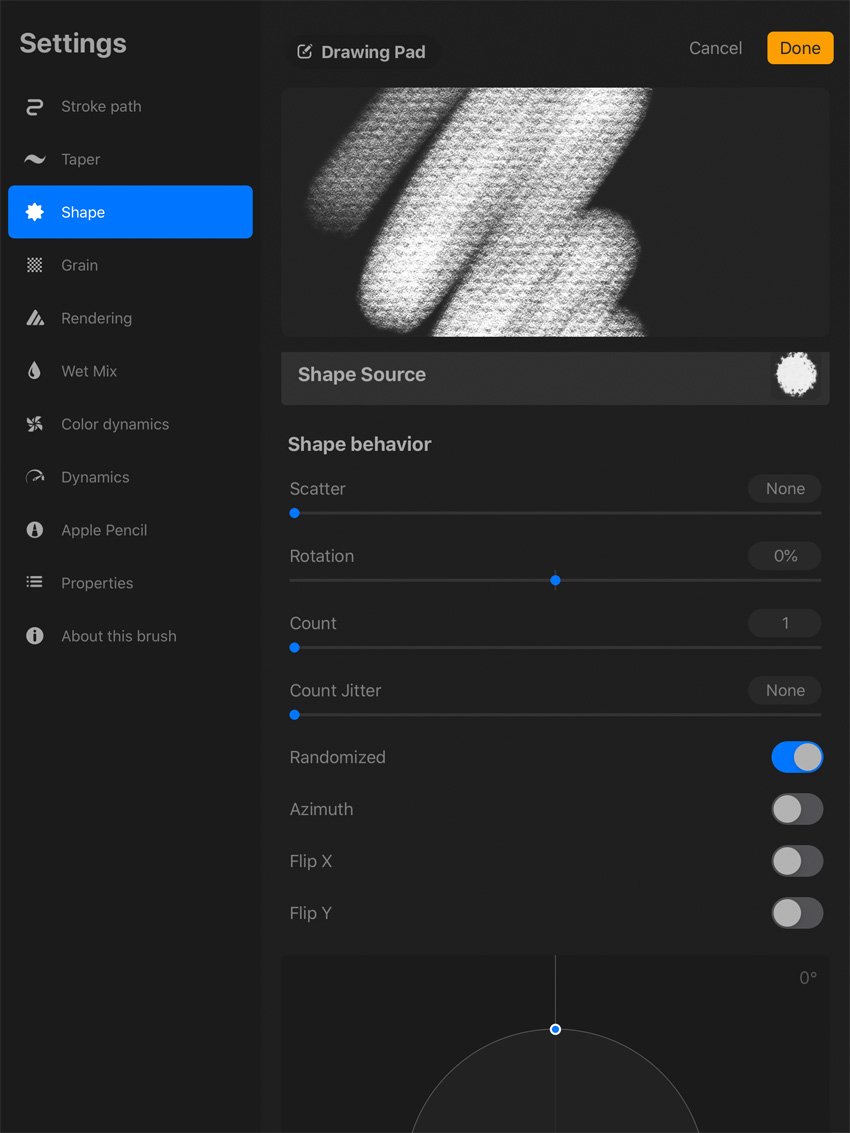Viewport: 850px width, 1133px height.
Task: Click the rotation dial handle on circle
Action: tap(555, 1029)
